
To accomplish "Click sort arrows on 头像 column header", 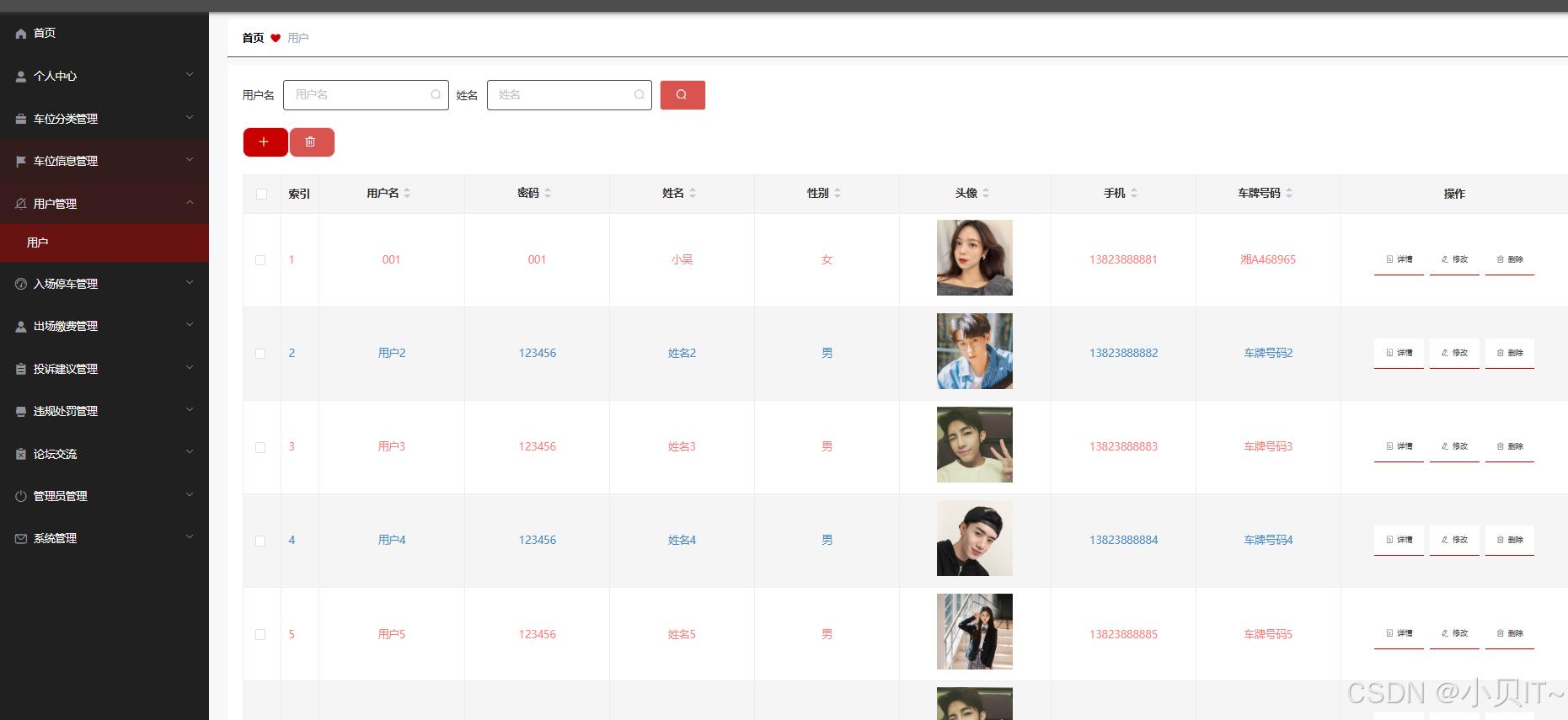I will pyautogui.click(x=986, y=193).
